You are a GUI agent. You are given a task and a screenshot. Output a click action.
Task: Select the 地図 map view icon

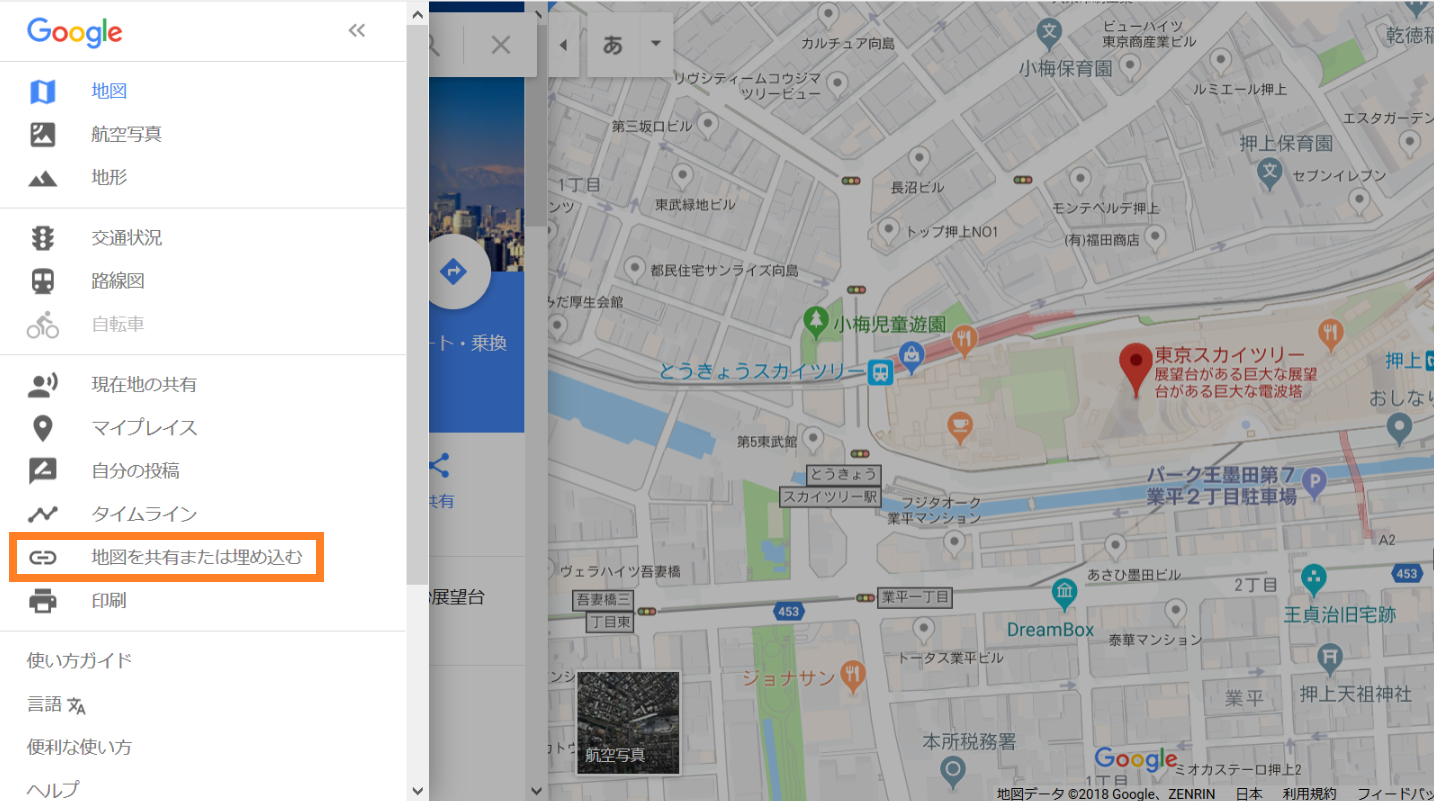[42, 91]
